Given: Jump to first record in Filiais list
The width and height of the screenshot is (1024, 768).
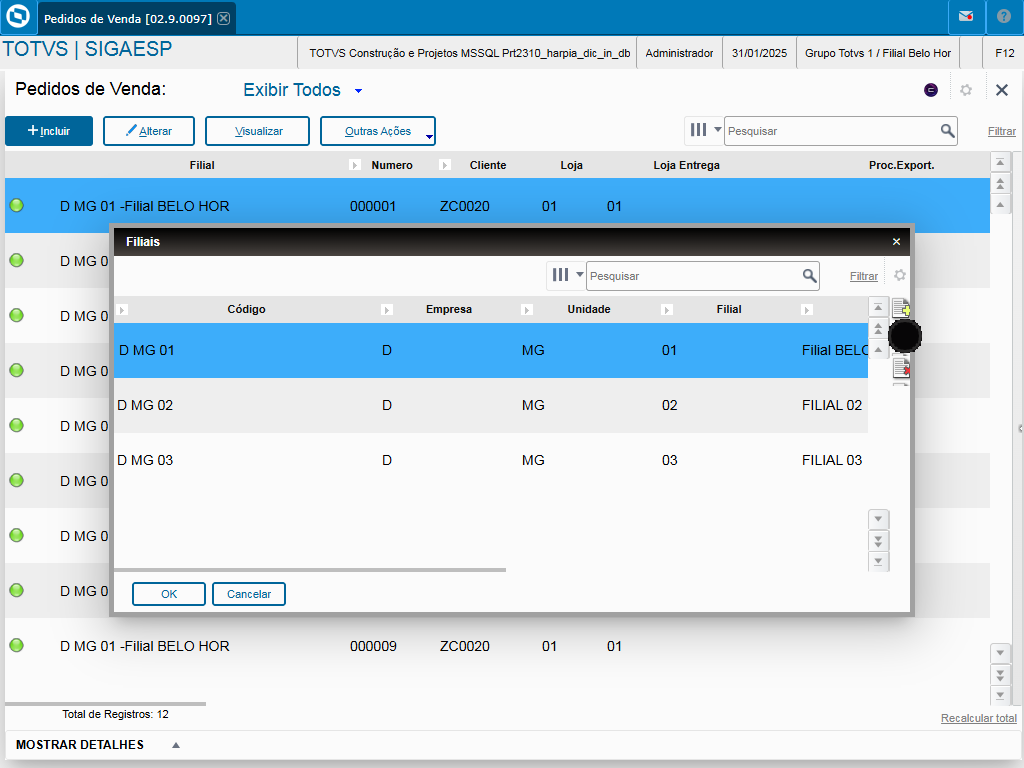Looking at the screenshot, I should coord(878,307).
